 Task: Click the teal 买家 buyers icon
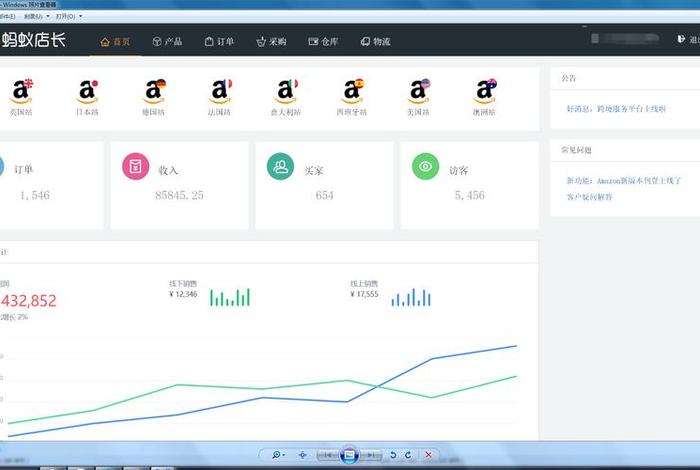point(280,166)
